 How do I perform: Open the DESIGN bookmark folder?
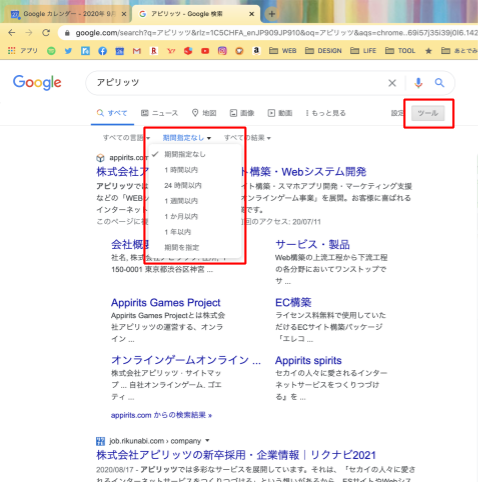pos(323,51)
